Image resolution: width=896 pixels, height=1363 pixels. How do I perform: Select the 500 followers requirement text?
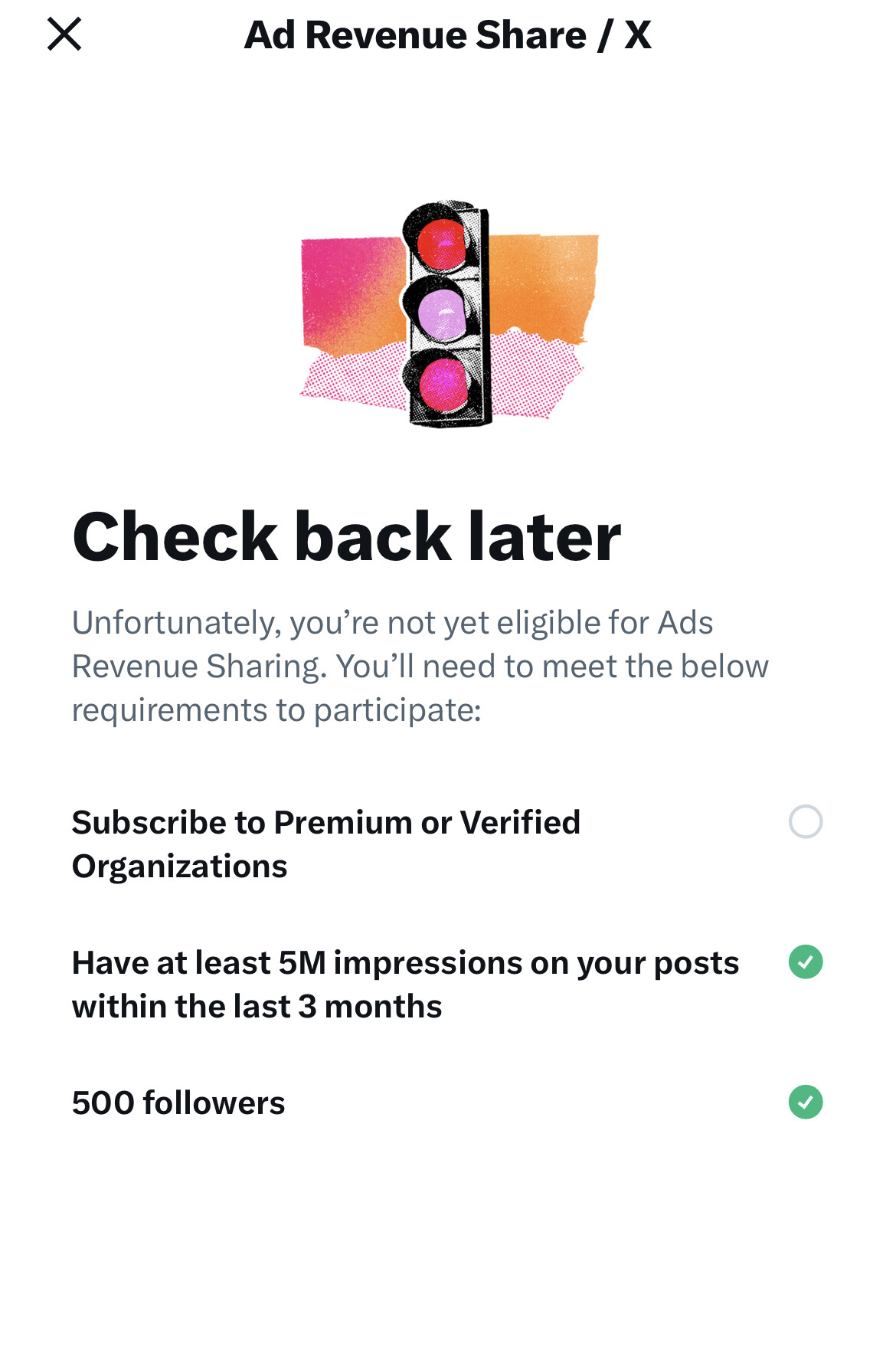click(178, 1103)
